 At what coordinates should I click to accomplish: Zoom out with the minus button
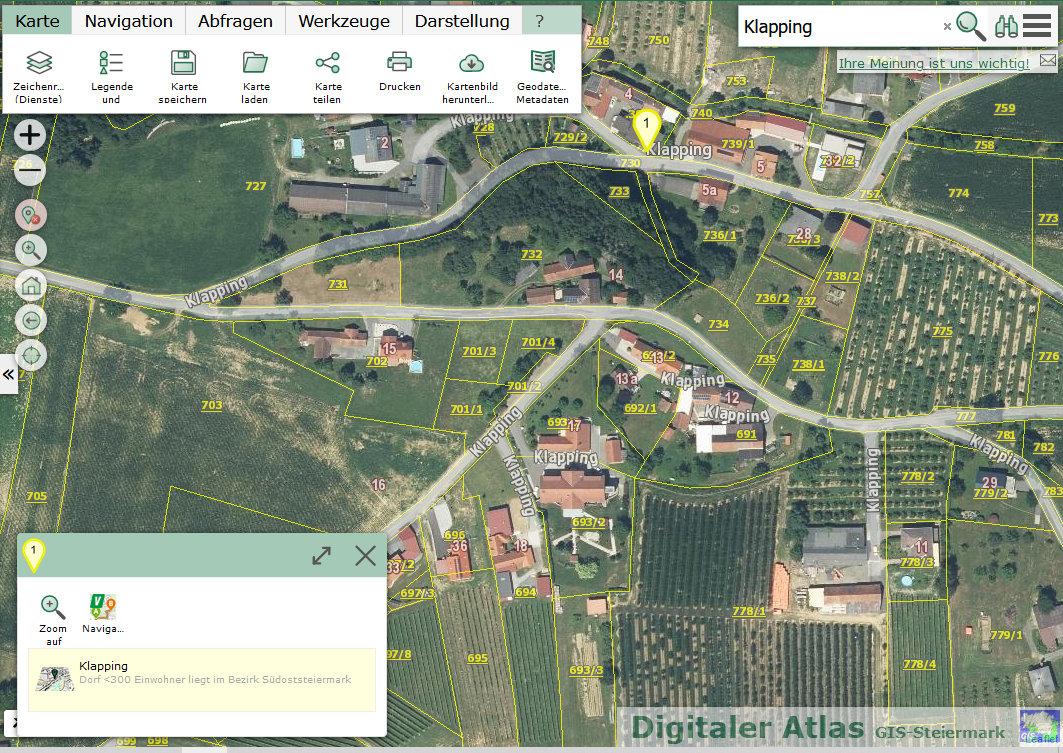click(31, 172)
